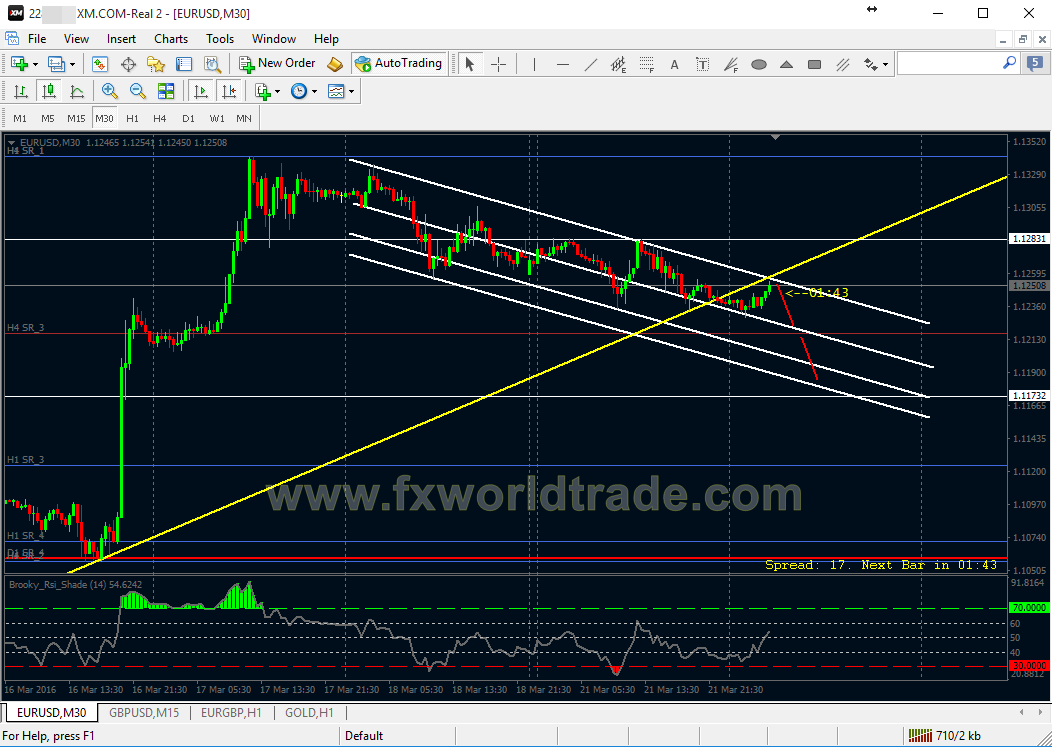
Task: Open the Help menu
Action: tap(326, 39)
